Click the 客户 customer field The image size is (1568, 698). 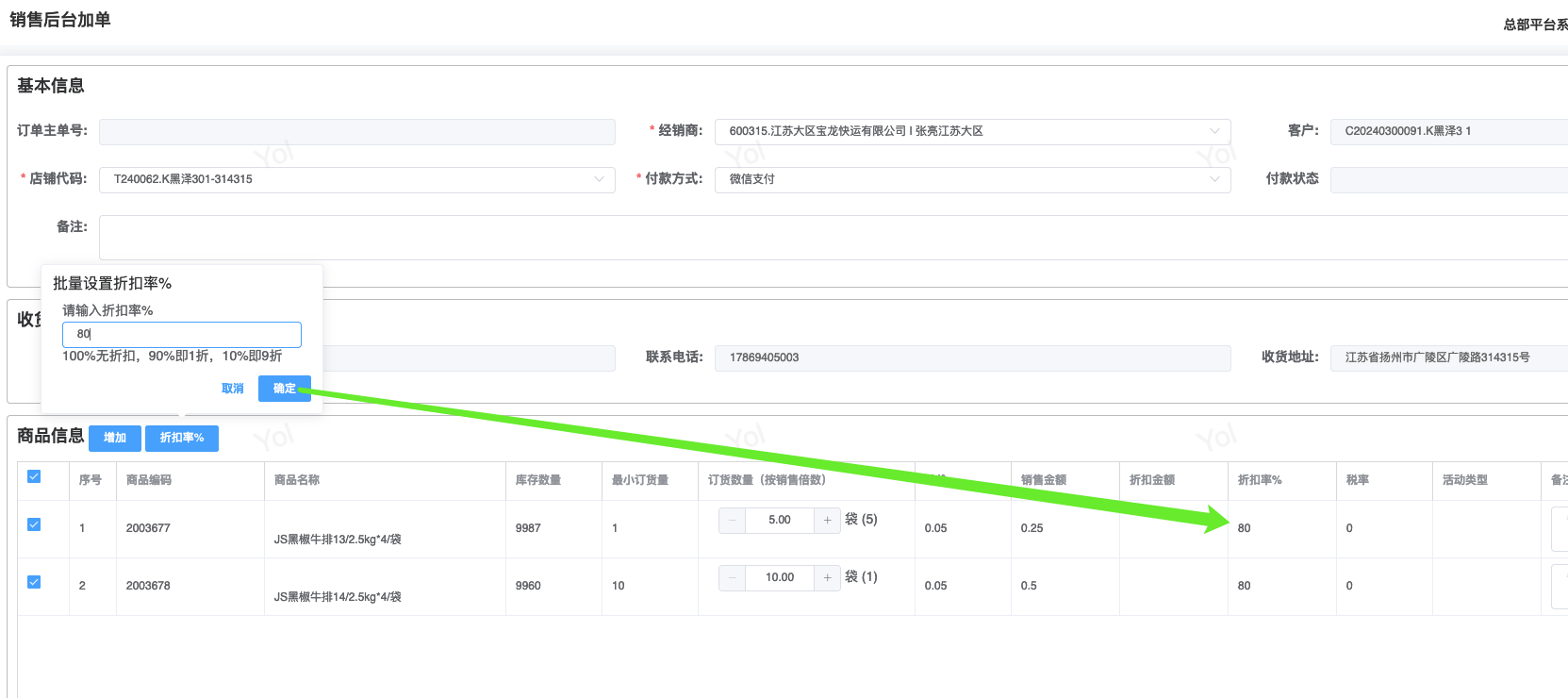click(x=1447, y=131)
